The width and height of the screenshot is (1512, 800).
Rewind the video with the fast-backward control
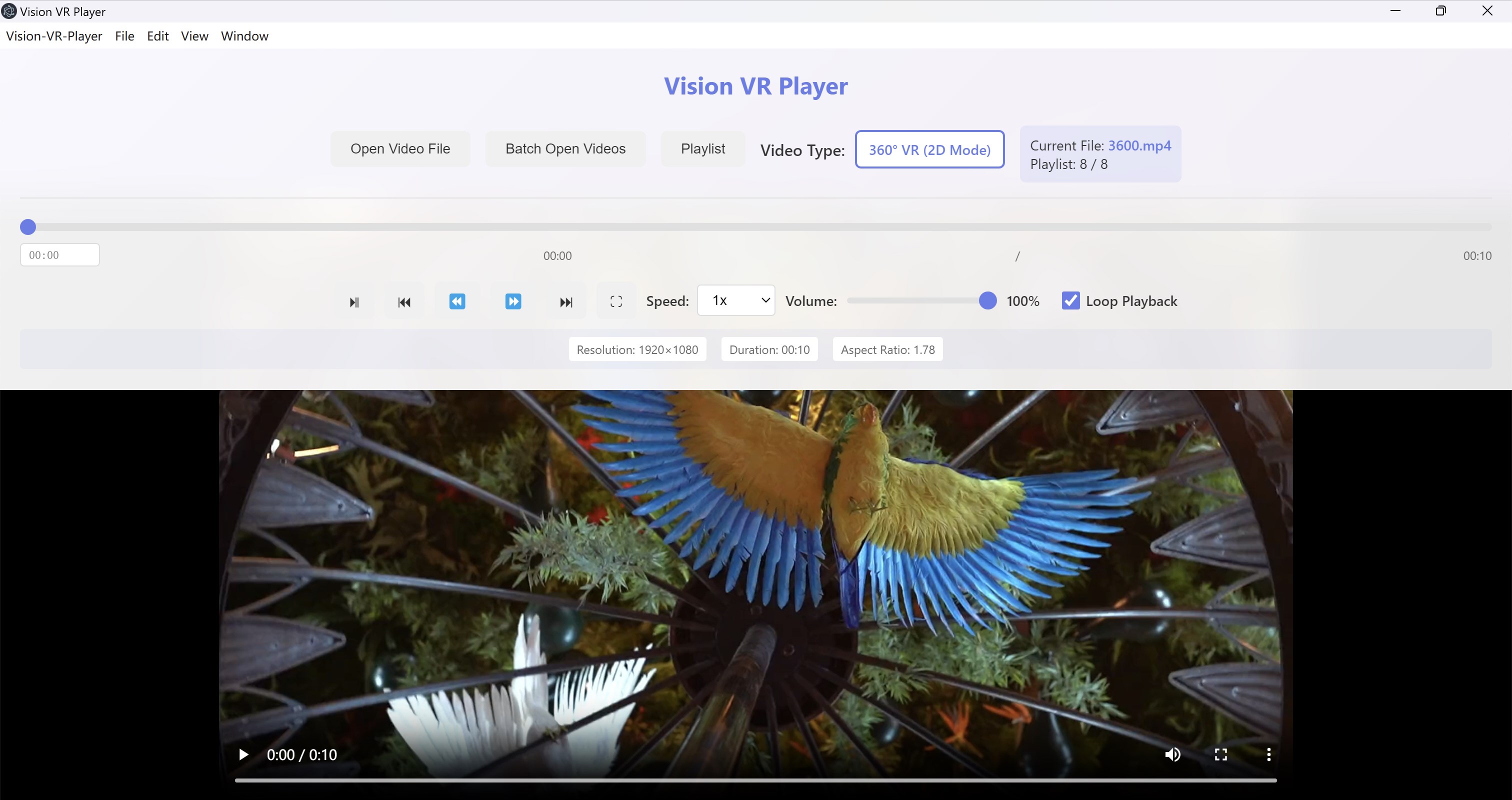[x=456, y=300]
